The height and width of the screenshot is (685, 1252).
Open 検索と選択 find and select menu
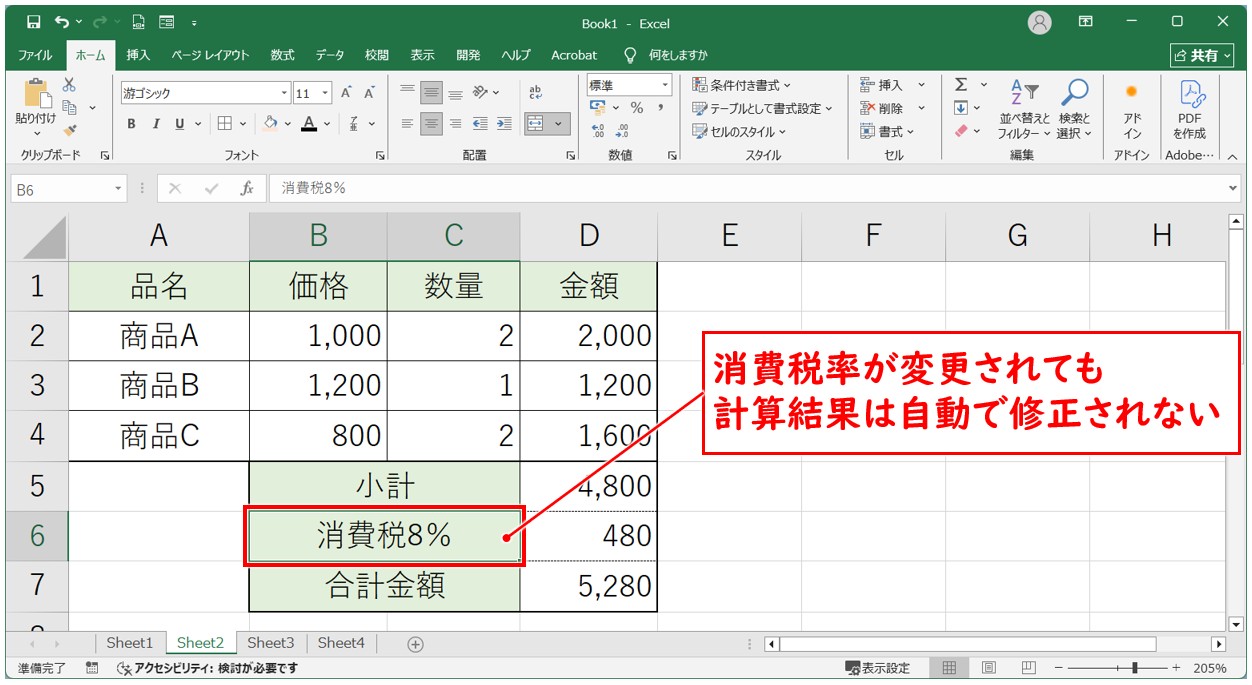point(1075,110)
